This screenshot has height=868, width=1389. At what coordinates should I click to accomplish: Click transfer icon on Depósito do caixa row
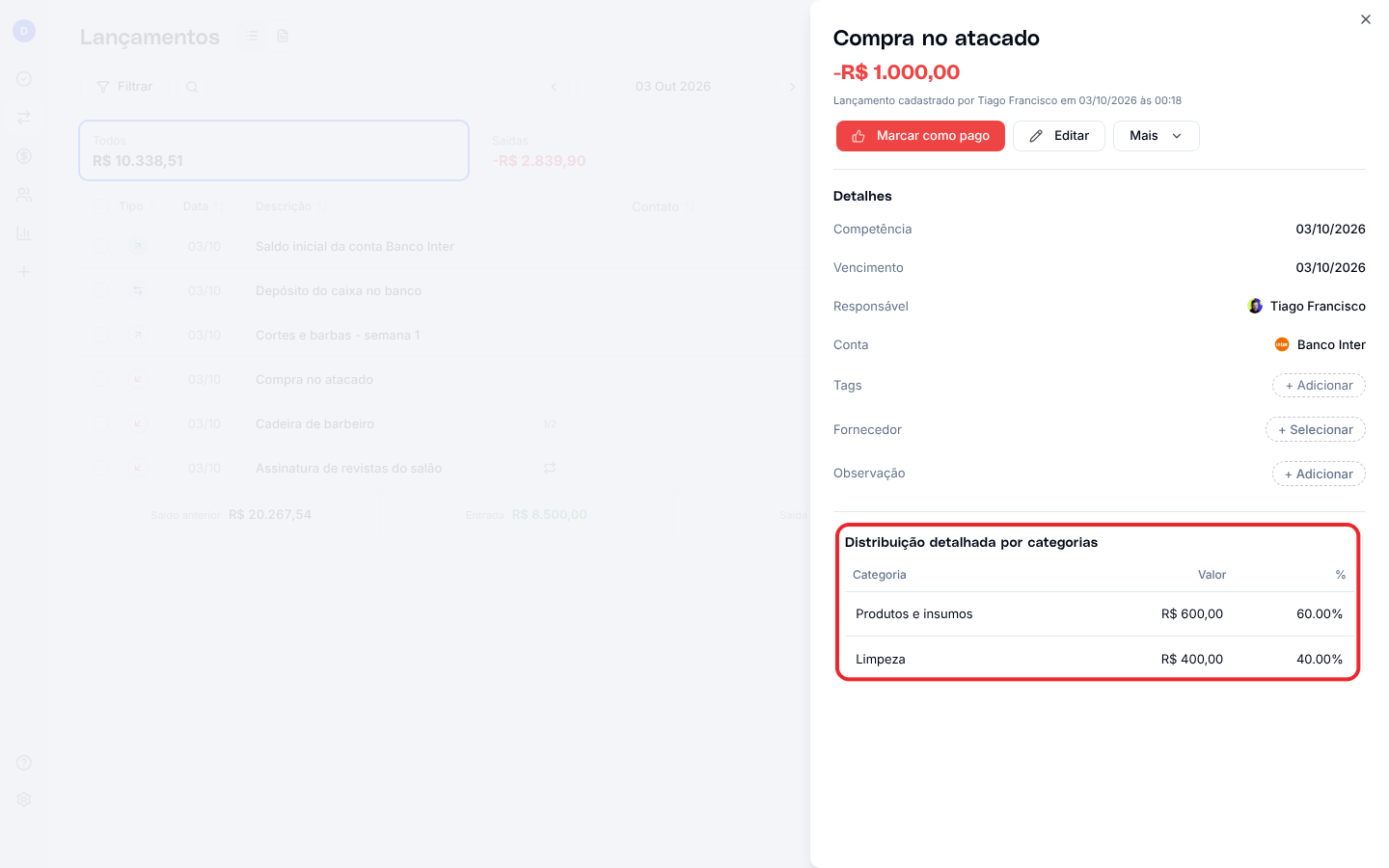(x=138, y=290)
